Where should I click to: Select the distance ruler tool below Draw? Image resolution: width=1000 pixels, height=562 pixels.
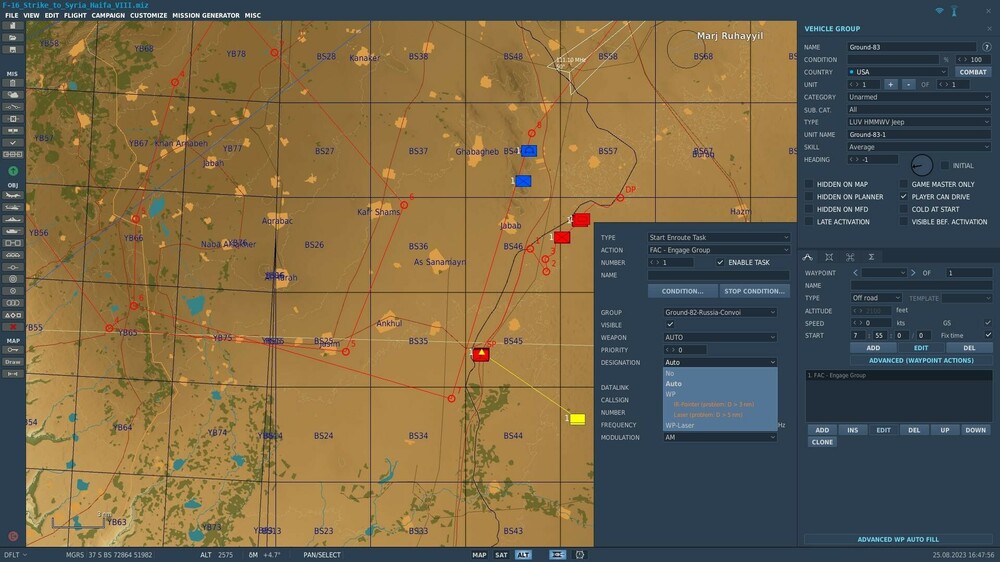(x=12, y=374)
